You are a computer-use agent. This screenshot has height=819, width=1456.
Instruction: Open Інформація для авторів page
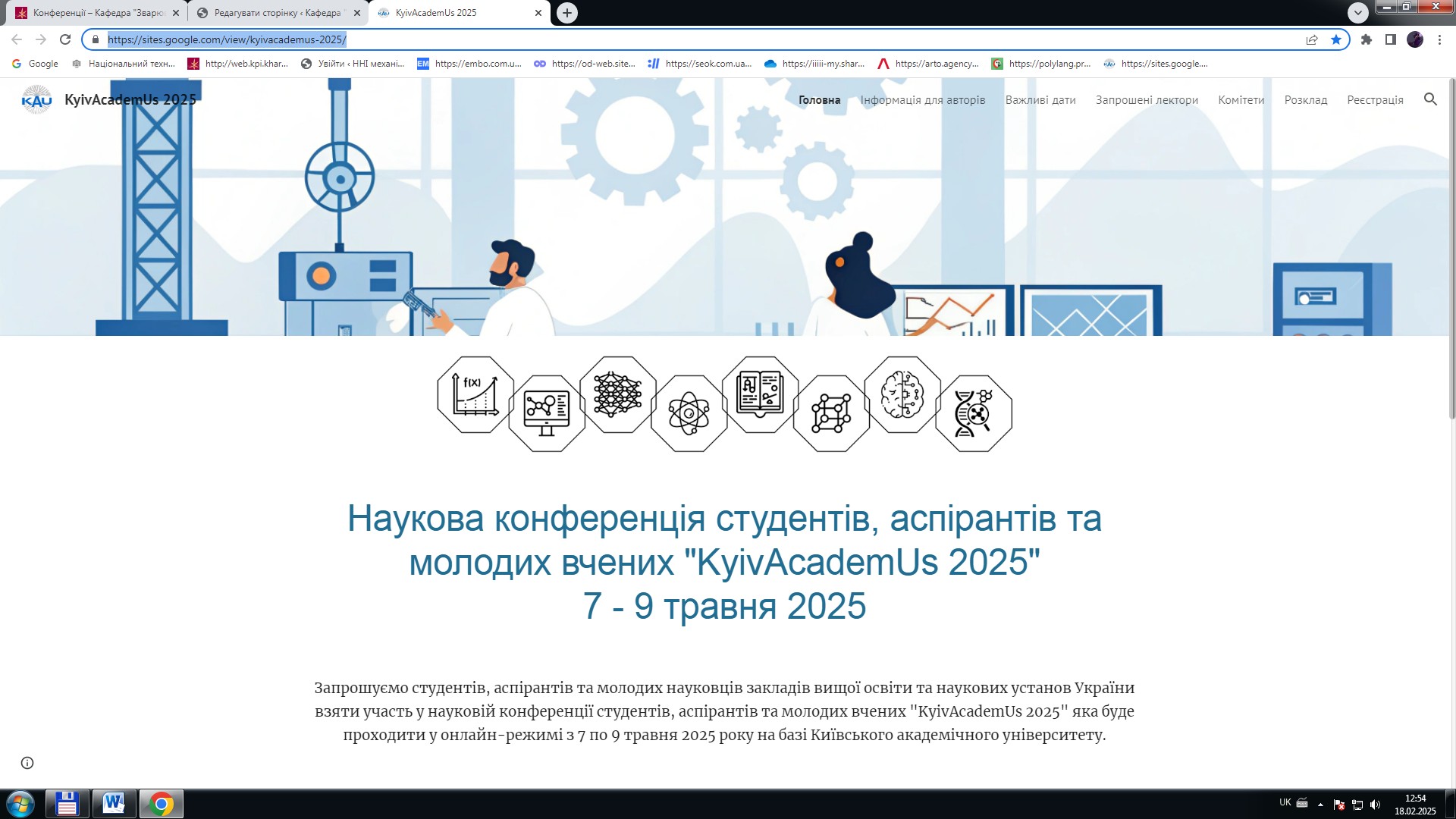923,100
